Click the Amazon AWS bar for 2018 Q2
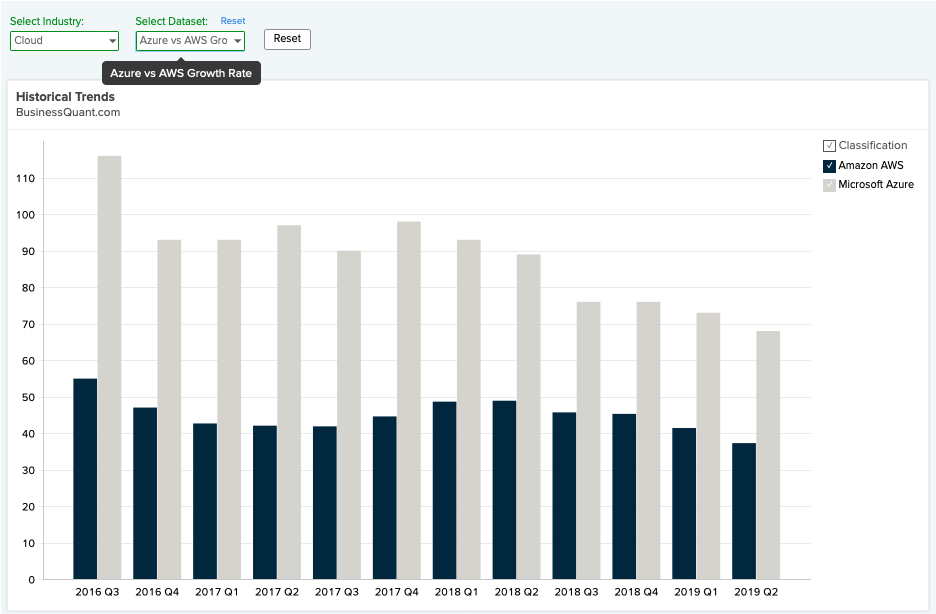 [504, 490]
